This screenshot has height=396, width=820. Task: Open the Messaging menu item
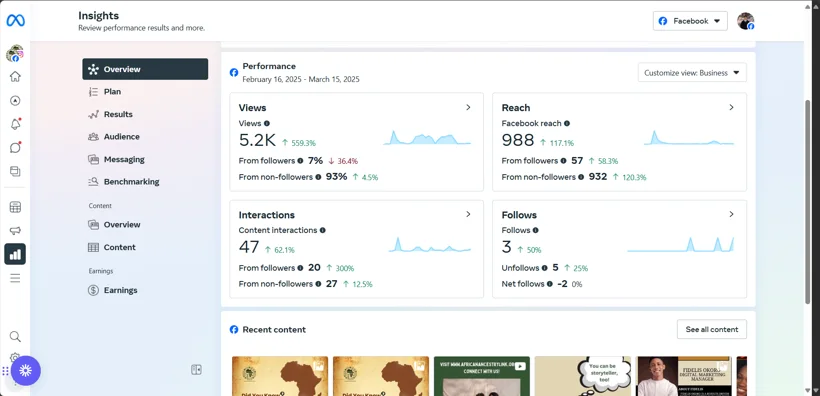[x=145, y=159]
